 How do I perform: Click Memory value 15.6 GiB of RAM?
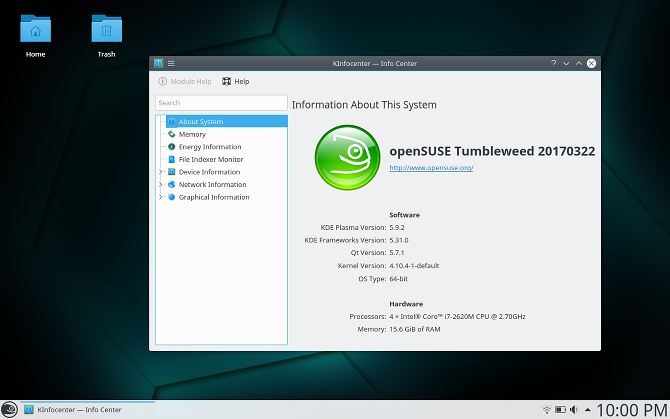414,329
